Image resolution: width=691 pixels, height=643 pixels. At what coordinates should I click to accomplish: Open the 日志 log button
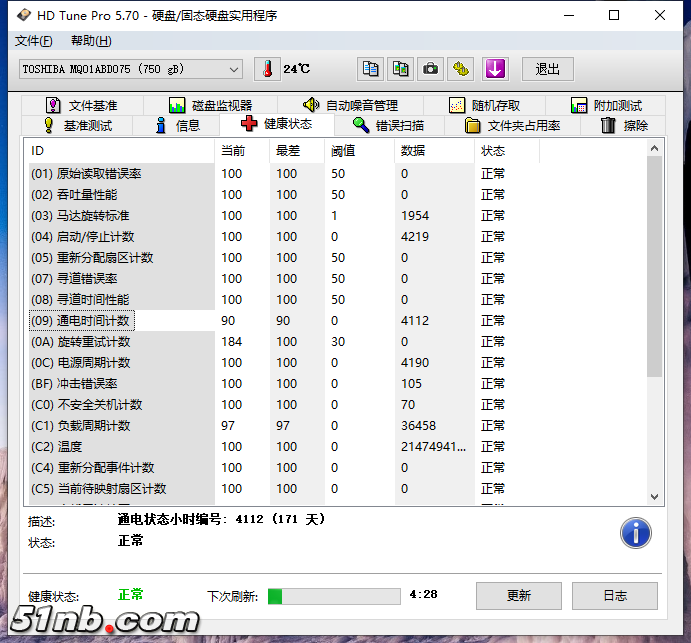pyautogui.click(x=615, y=596)
